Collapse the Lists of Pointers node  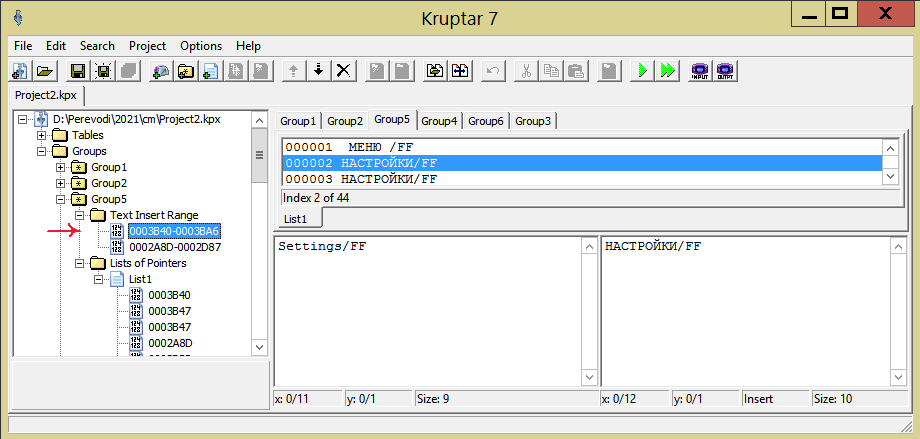(79, 263)
